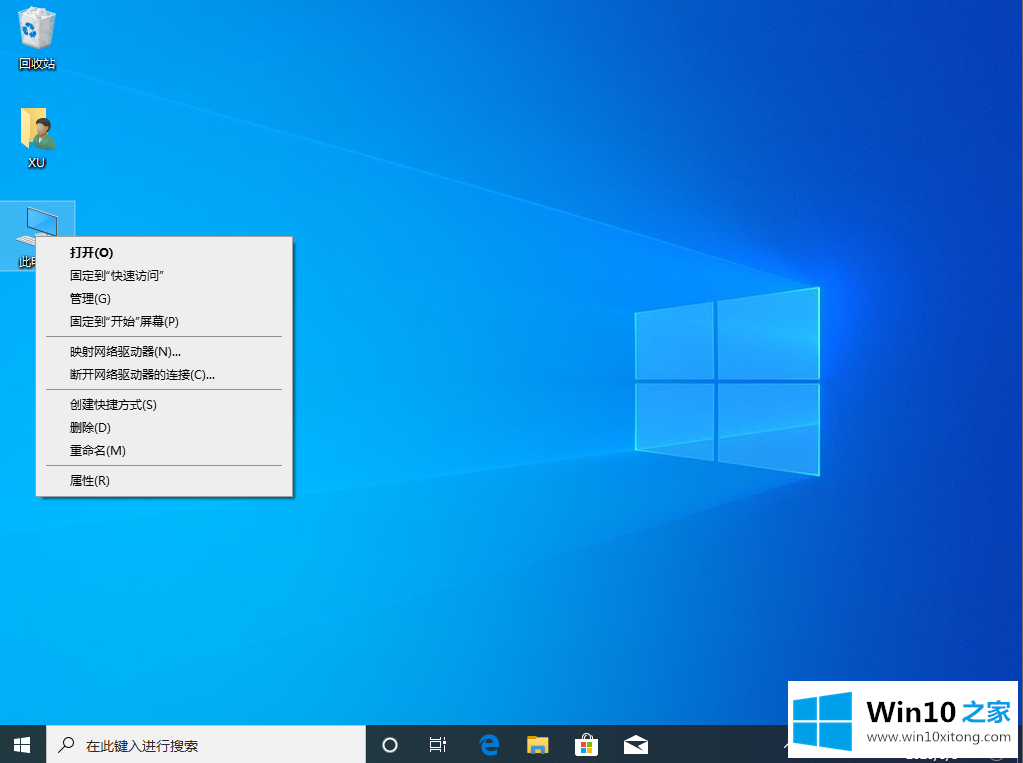Launch Microsoft Store from the taskbar
This screenshot has height=763, width=1023.
(587, 744)
